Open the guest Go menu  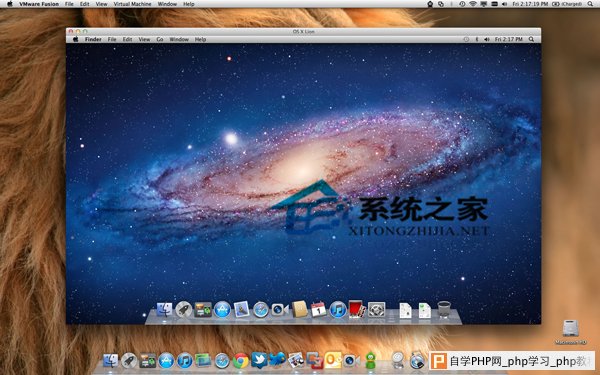point(160,39)
